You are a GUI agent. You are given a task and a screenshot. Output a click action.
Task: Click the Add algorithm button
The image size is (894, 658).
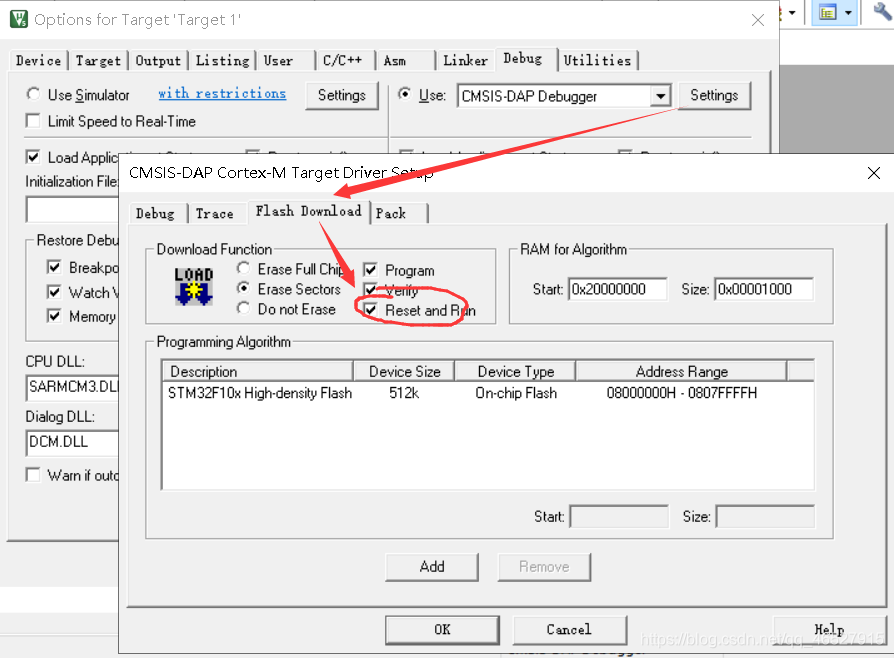[432, 567]
